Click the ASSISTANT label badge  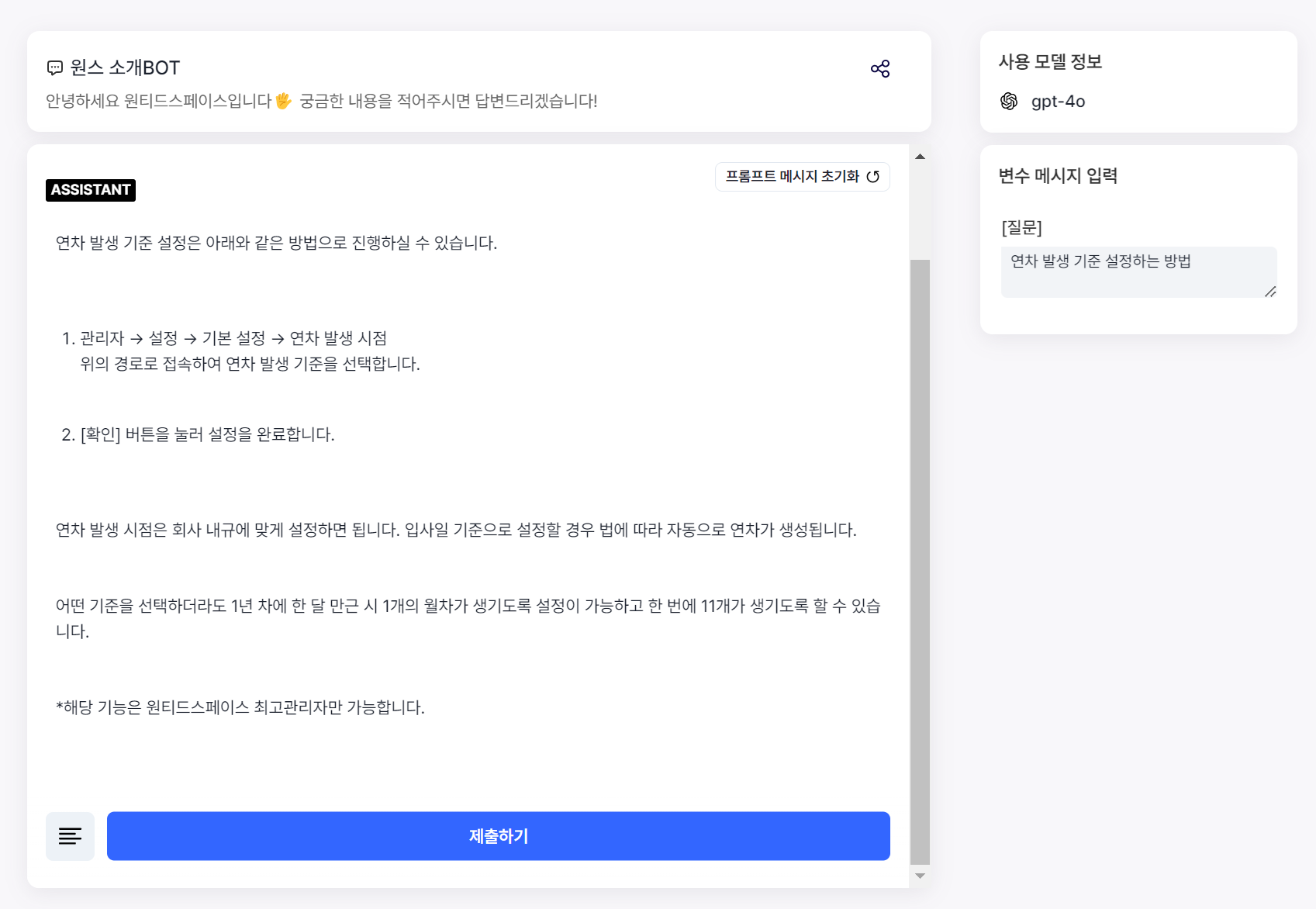(91, 190)
